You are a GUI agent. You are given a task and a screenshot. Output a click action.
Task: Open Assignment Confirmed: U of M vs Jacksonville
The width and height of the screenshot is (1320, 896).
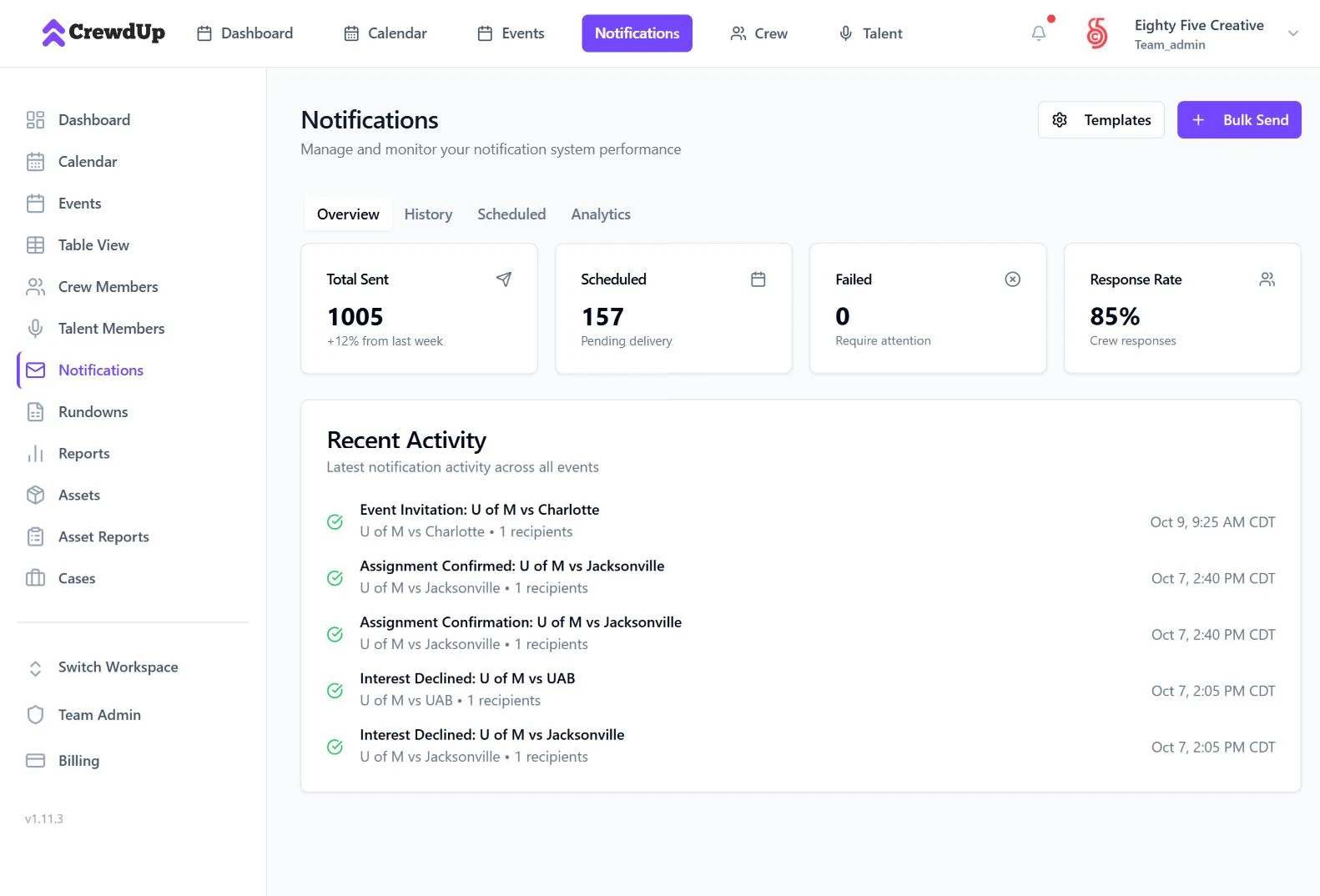click(511, 566)
